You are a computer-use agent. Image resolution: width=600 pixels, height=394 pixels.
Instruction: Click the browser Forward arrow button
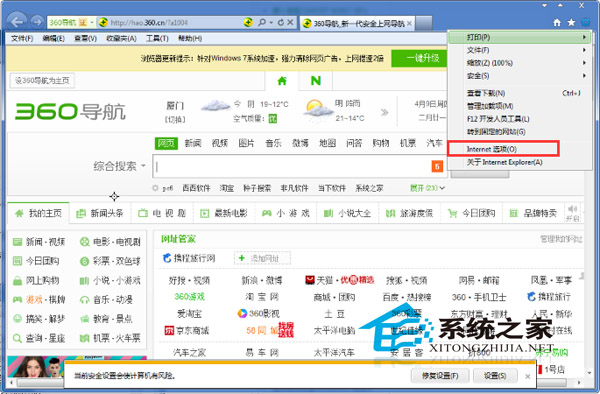click(x=37, y=22)
